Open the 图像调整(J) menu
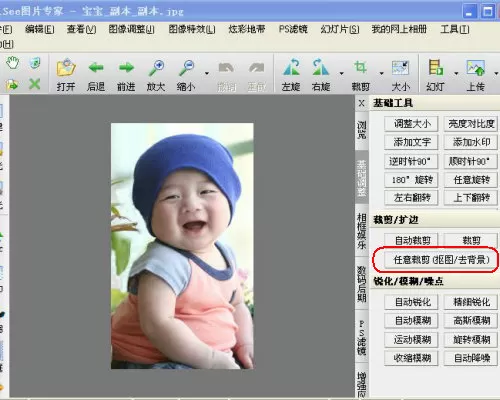Image resolution: width=500 pixels, height=400 pixels. pos(131,30)
